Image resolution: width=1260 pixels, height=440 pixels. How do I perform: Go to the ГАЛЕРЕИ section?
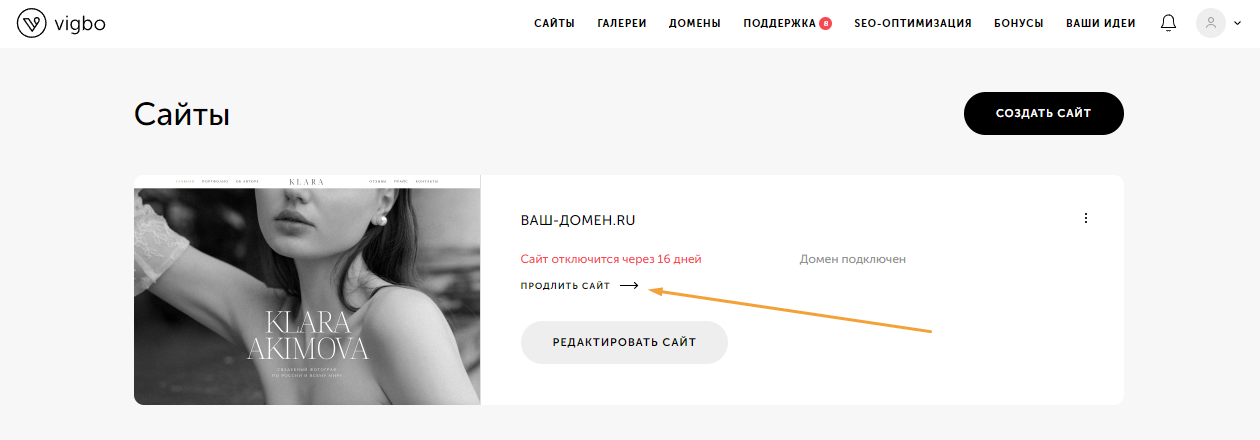tap(622, 23)
